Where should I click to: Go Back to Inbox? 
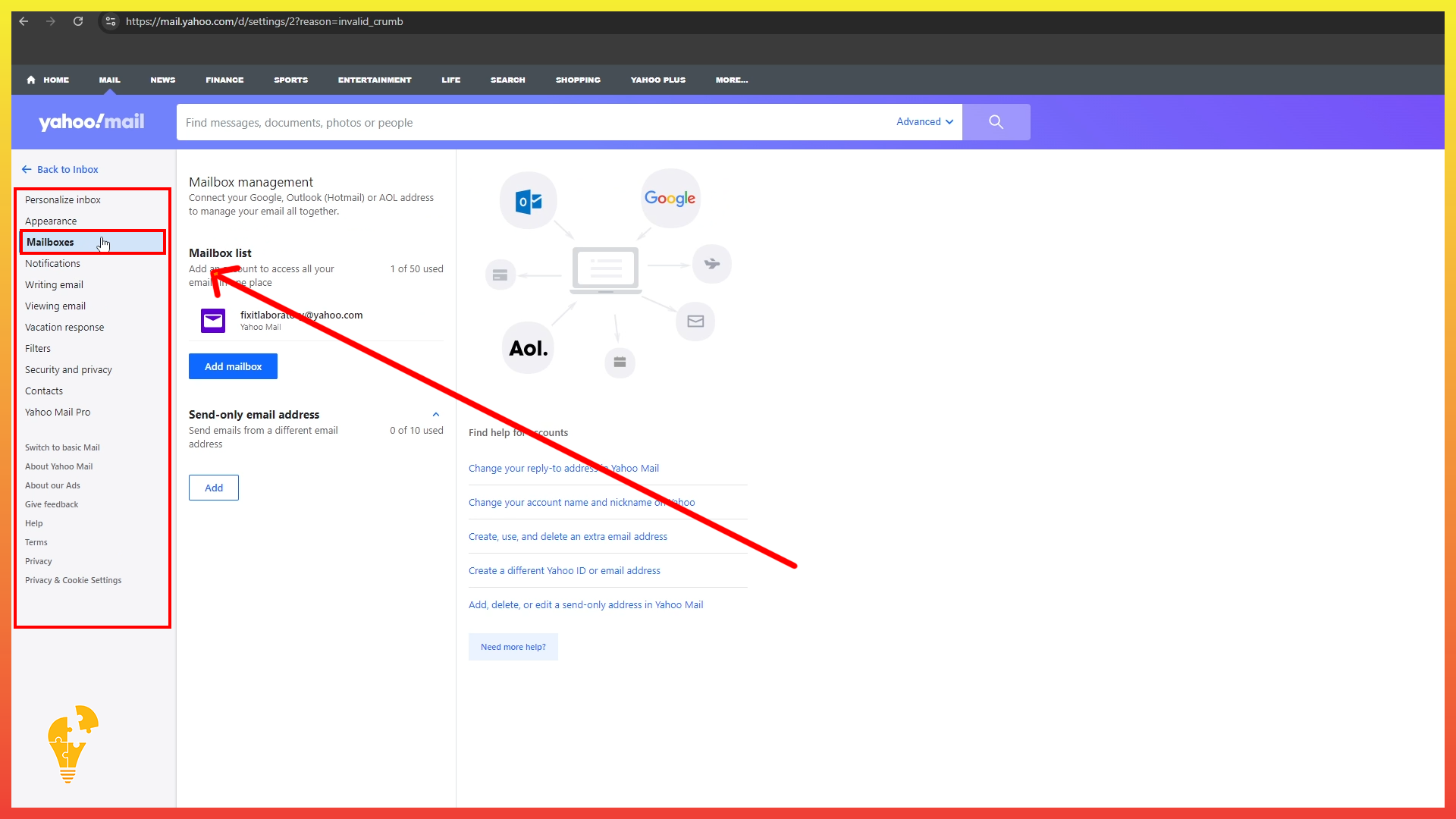61,169
